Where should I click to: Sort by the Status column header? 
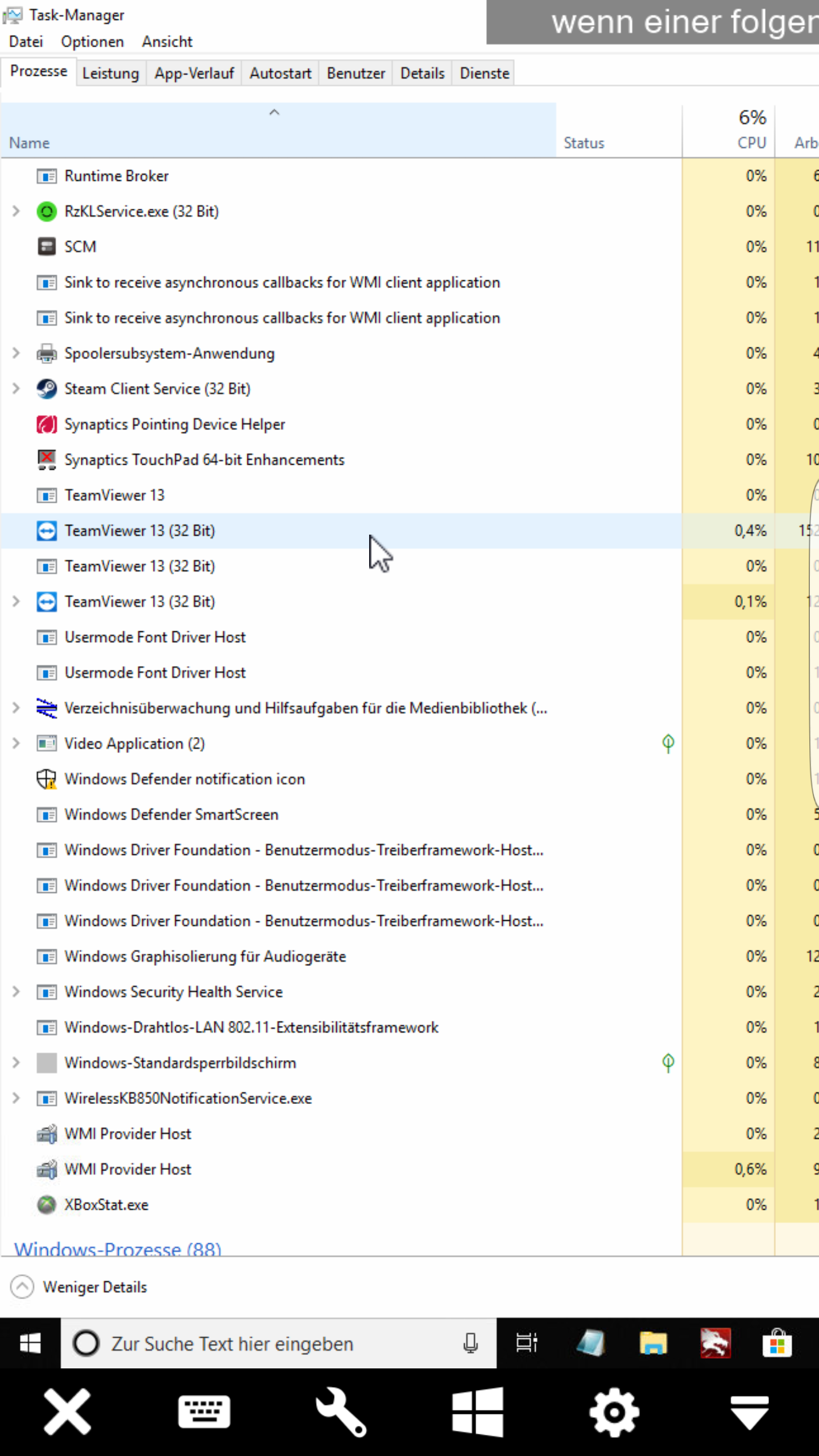[x=619, y=130]
